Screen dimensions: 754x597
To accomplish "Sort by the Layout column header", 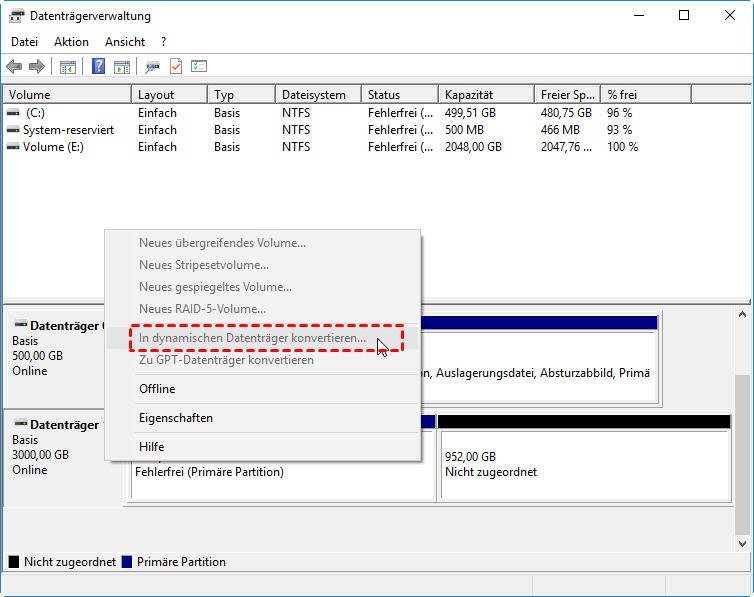I will [169, 95].
